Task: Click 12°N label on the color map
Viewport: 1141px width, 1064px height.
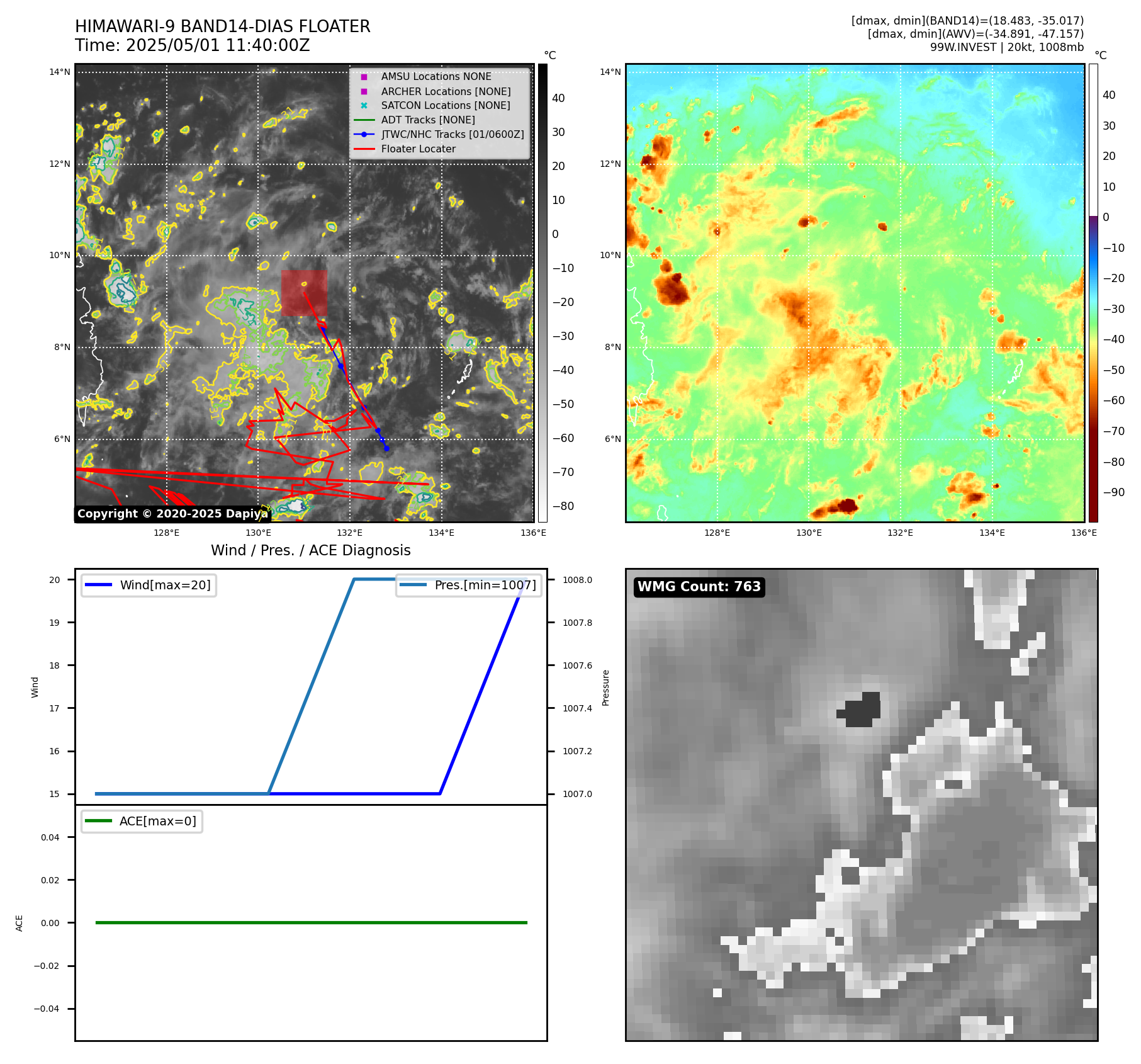Action: click(610, 164)
